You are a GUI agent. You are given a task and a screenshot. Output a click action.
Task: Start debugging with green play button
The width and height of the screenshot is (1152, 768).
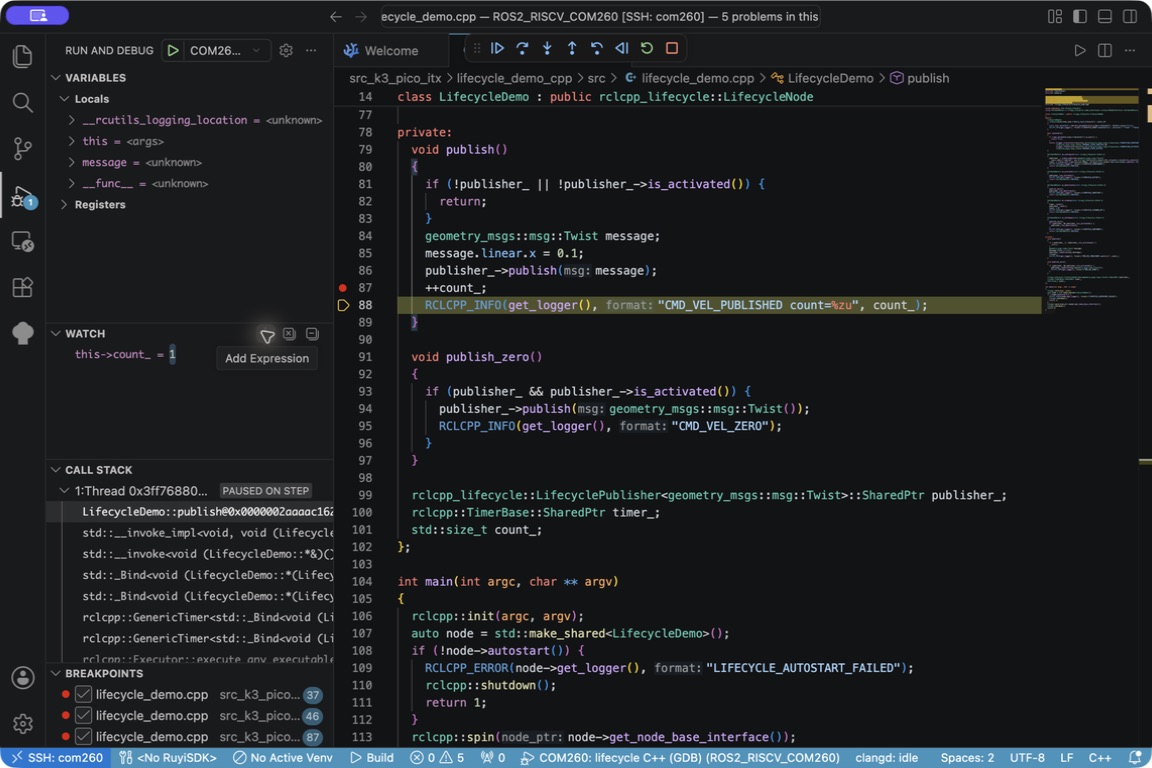click(x=173, y=51)
